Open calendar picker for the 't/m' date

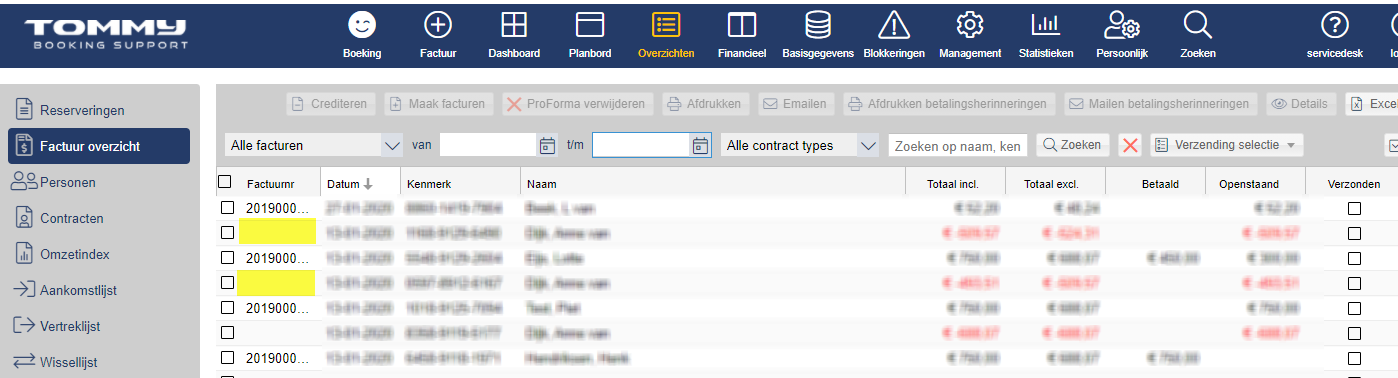pyautogui.click(x=699, y=145)
